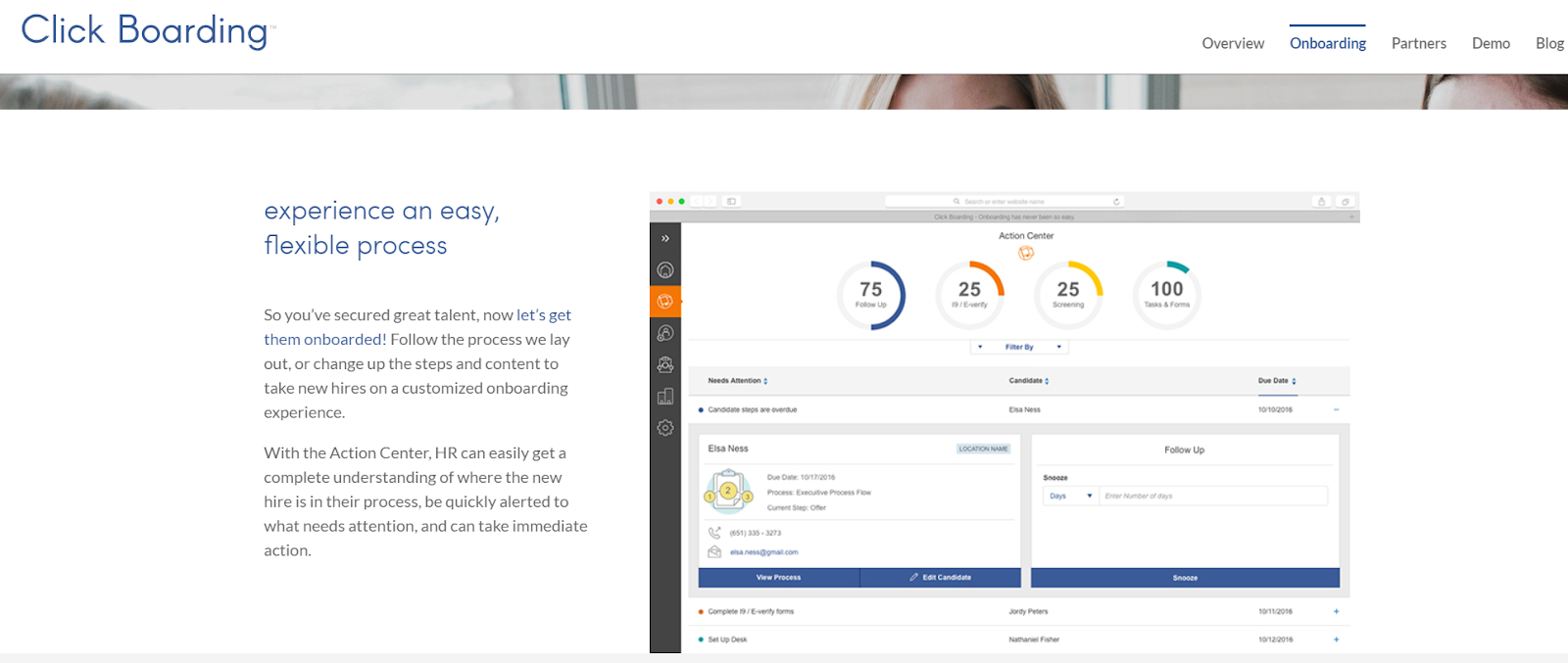Open the Blog nav item
The width and height of the screenshot is (1568, 663).
1549,43
